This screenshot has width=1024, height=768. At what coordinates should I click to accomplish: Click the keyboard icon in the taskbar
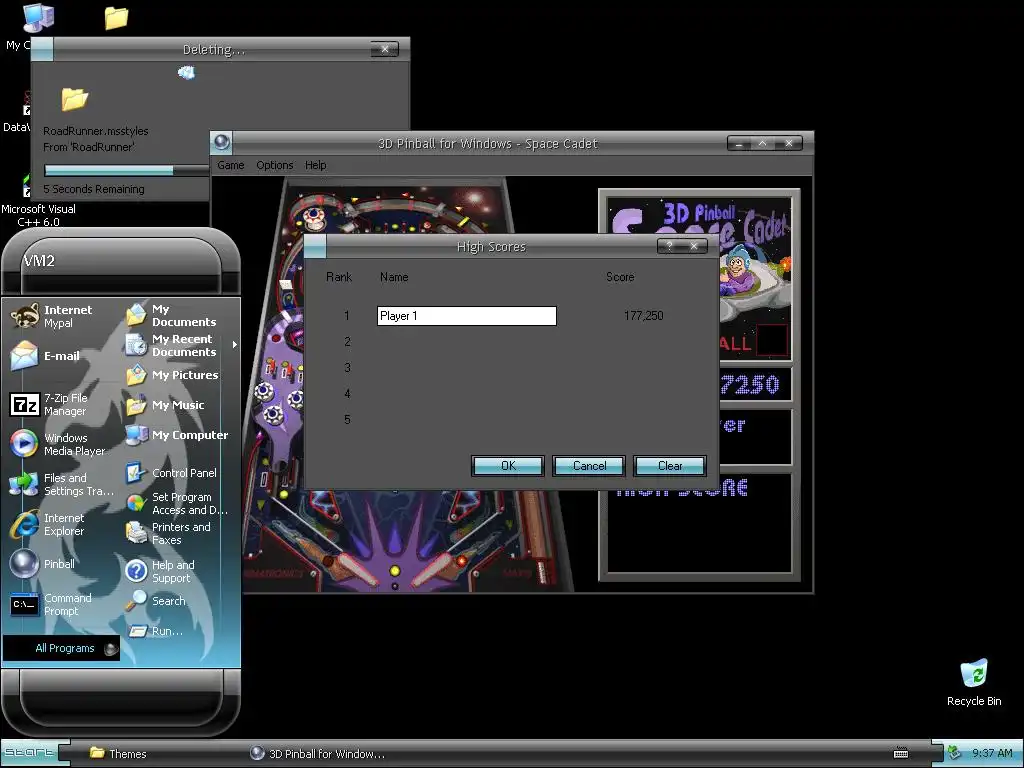tap(901, 753)
